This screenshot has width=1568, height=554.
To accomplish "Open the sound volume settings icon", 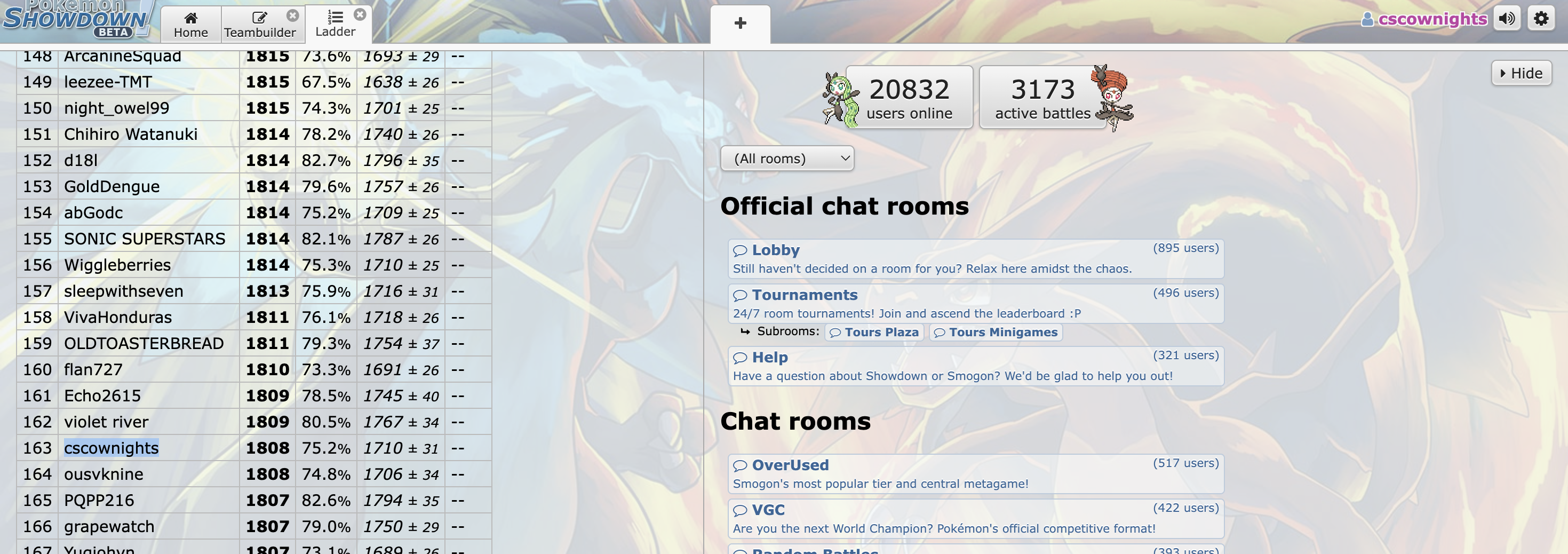I will click(1507, 19).
